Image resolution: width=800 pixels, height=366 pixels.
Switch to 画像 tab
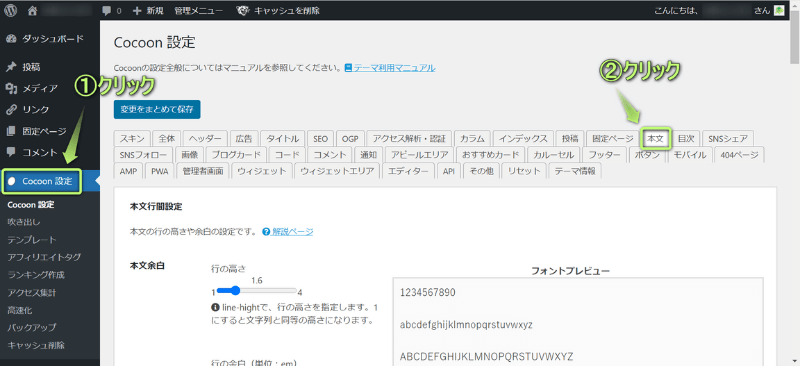click(189, 155)
